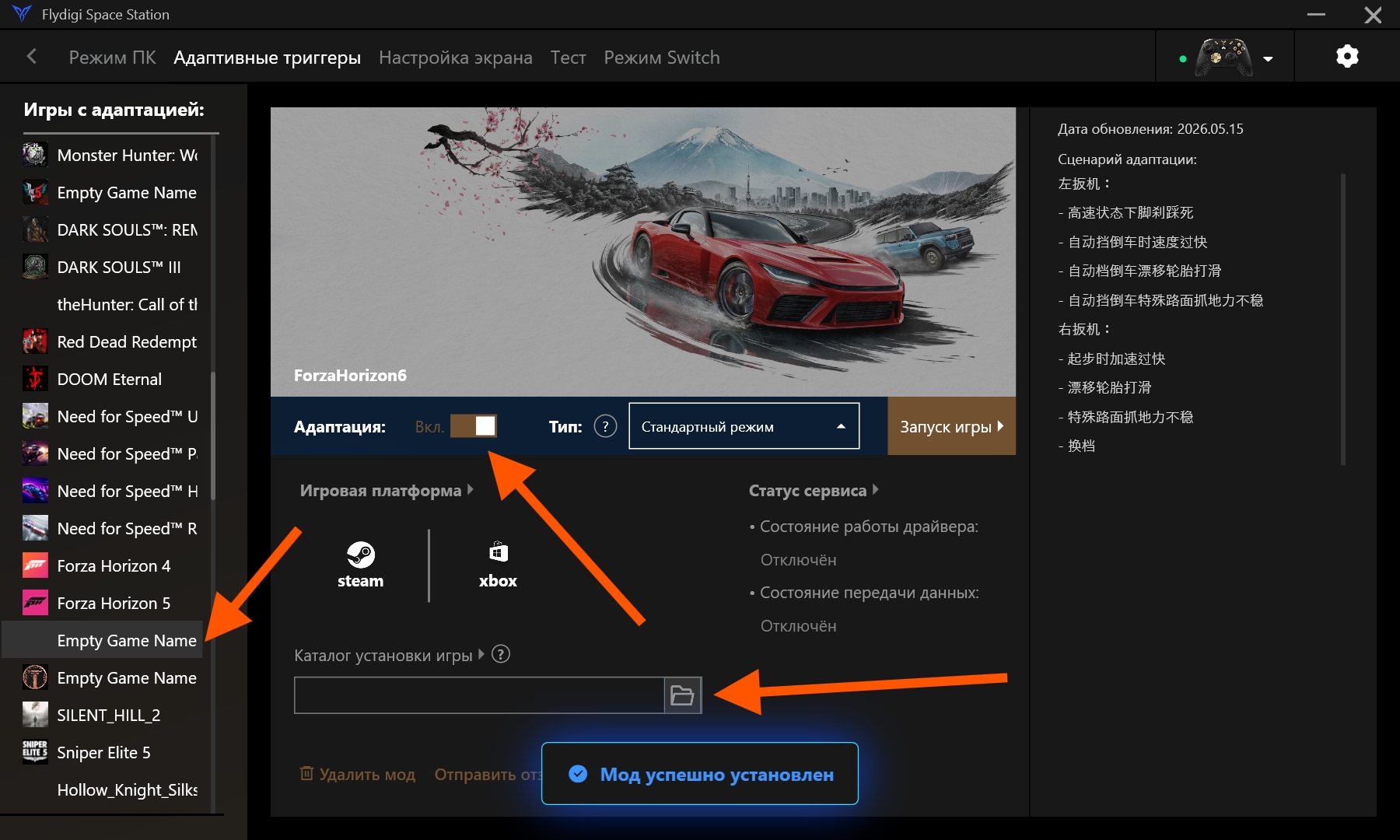The image size is (1400, 840).
Task: Minimize the Flydigi Space Station window
Action: [1316, 14]
